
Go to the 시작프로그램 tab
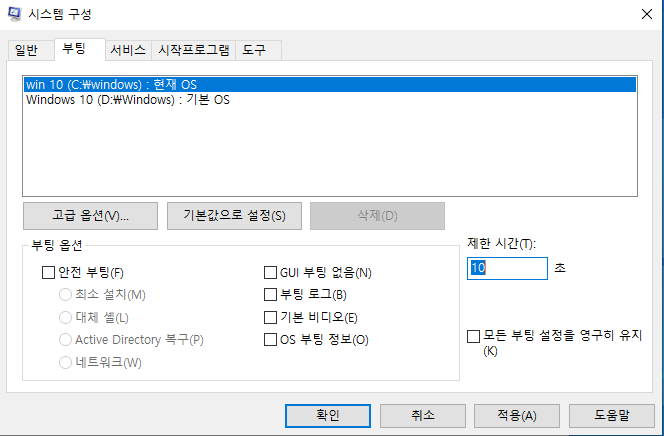point(194,50)
